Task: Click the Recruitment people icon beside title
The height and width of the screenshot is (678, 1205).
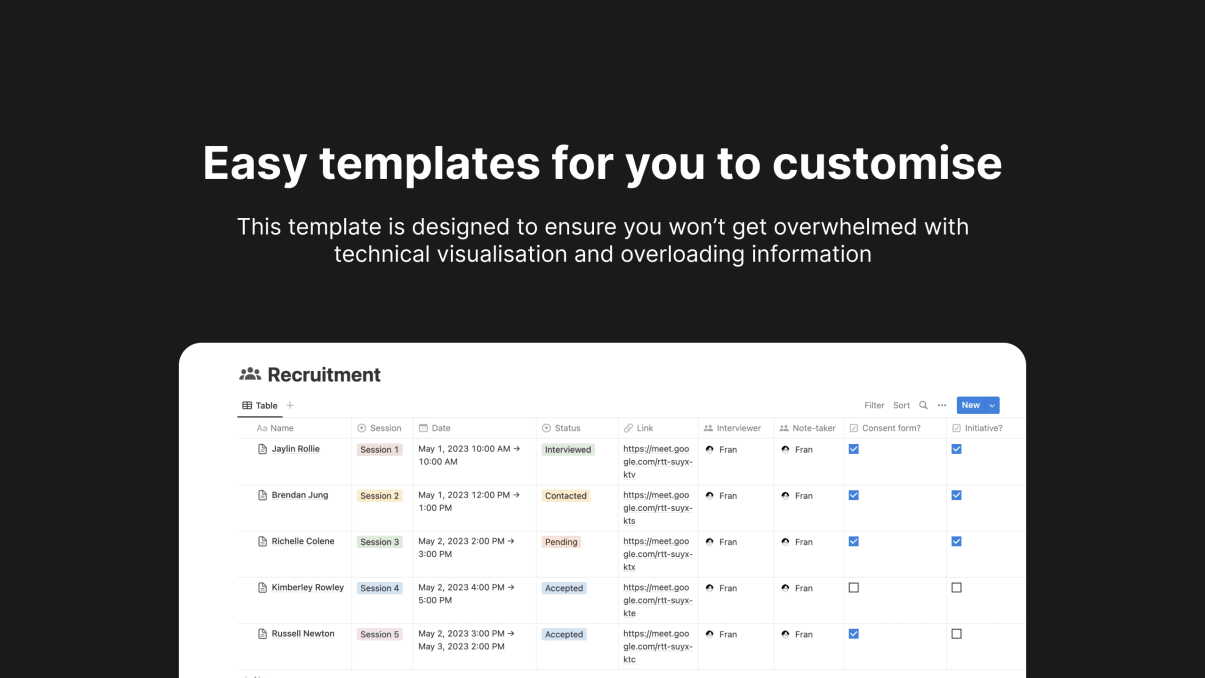Action: [x=250, y=375]
